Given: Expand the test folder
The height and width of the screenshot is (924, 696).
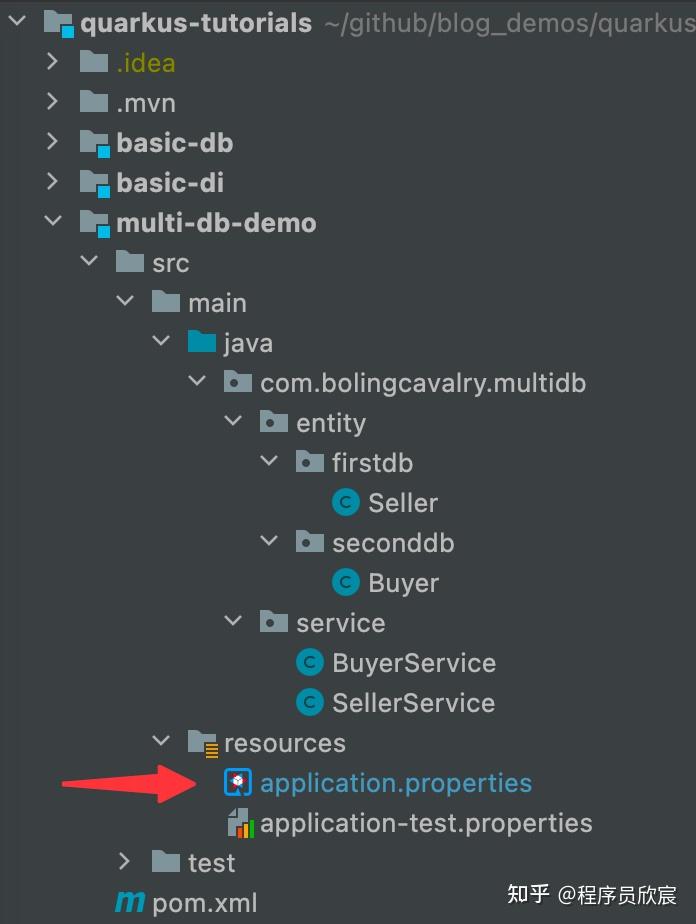Looking at the screenshot, I should [x=124, y=862].
